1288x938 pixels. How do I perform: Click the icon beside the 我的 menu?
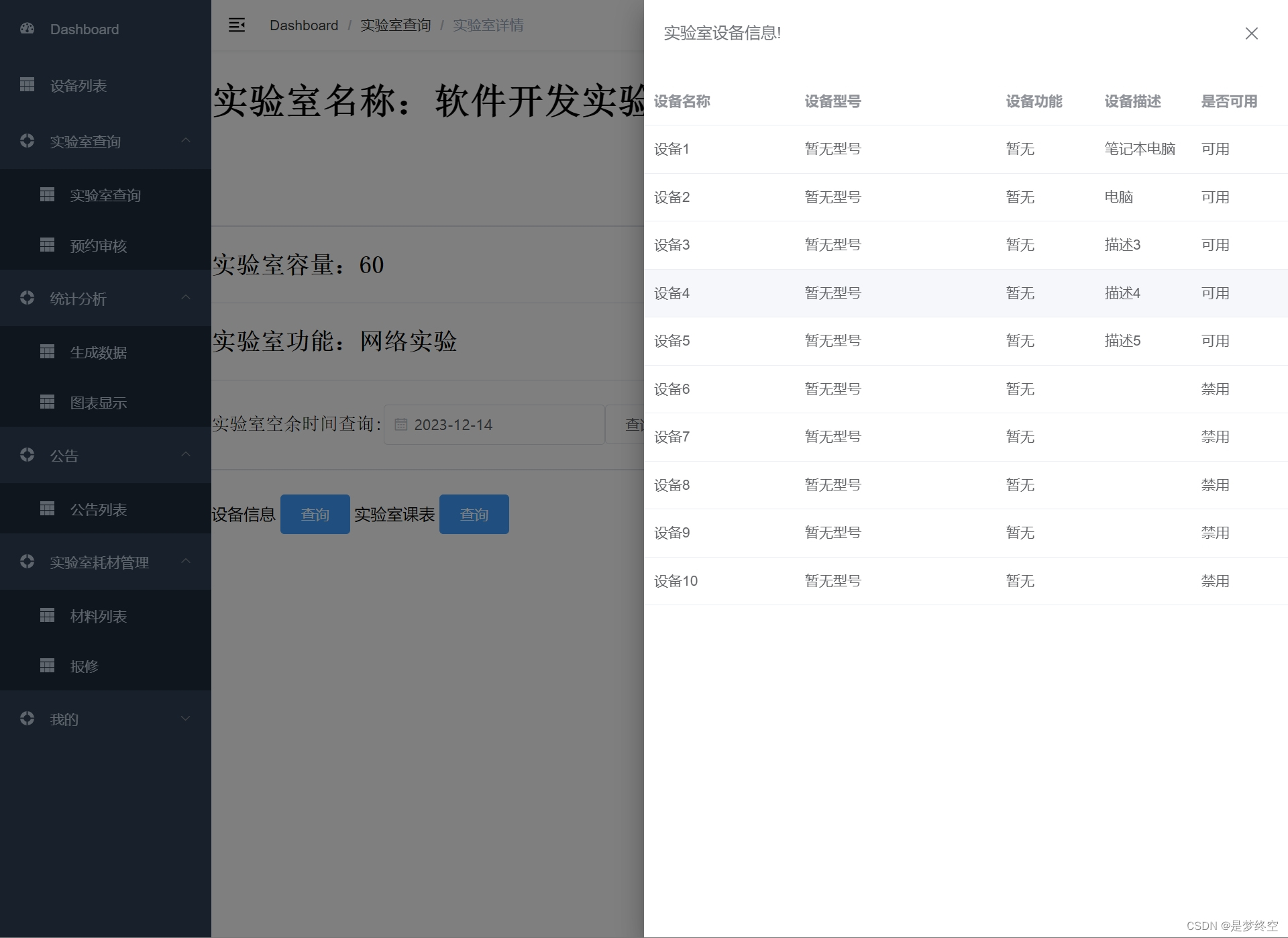point(28,719)
